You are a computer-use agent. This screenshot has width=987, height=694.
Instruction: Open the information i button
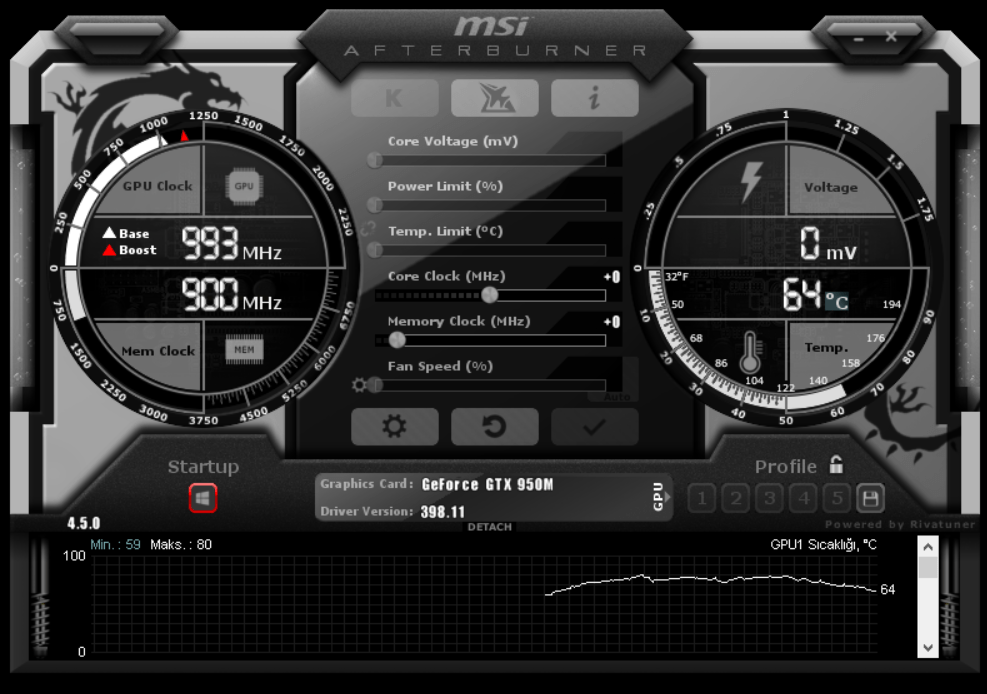point(595,98)
